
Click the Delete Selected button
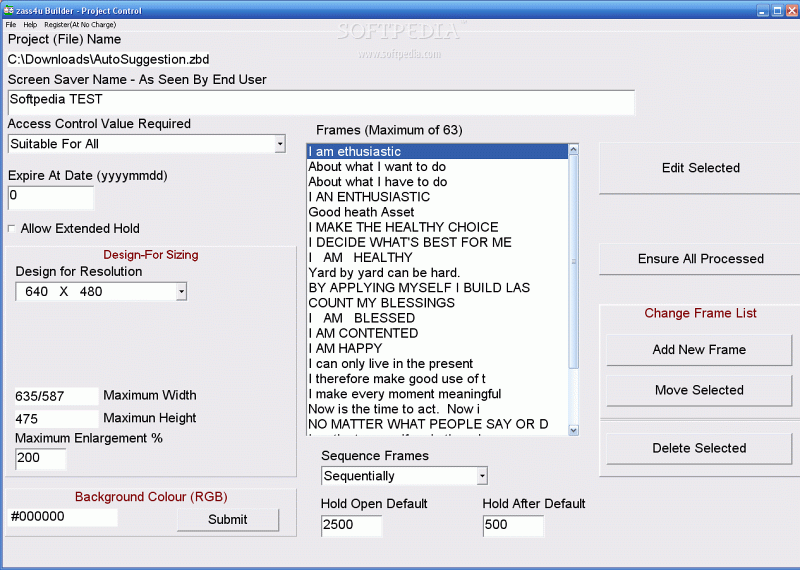point(699,448)
